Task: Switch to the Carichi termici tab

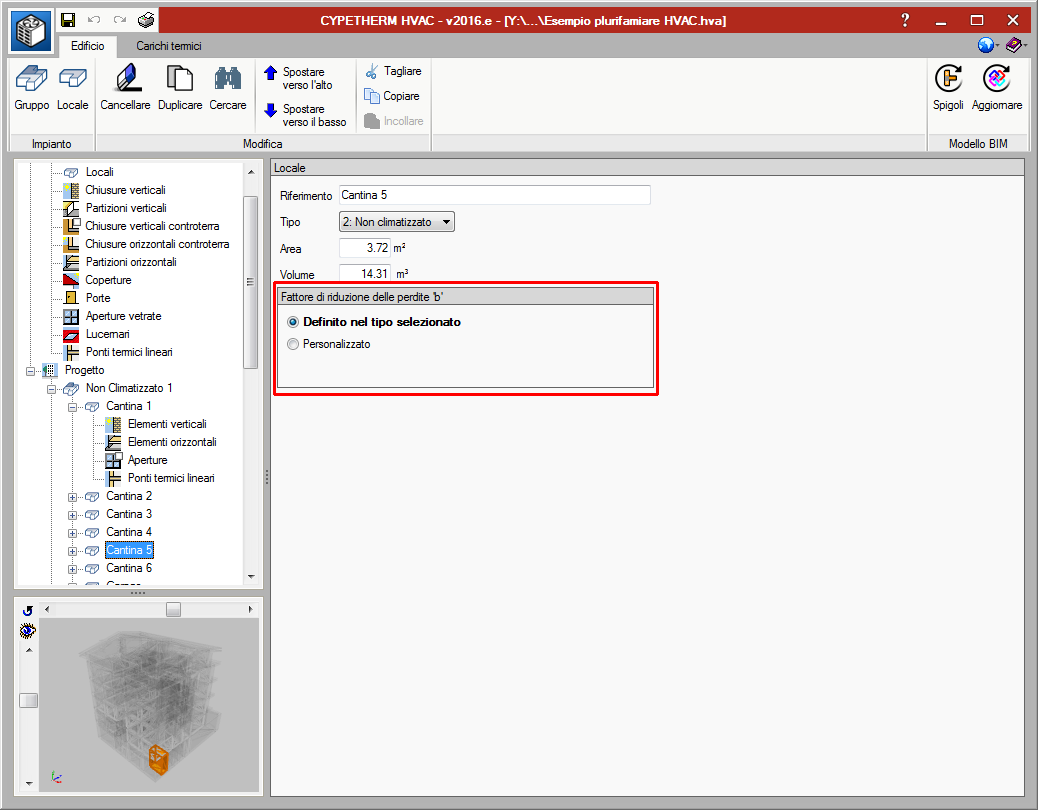Action: 169,46
